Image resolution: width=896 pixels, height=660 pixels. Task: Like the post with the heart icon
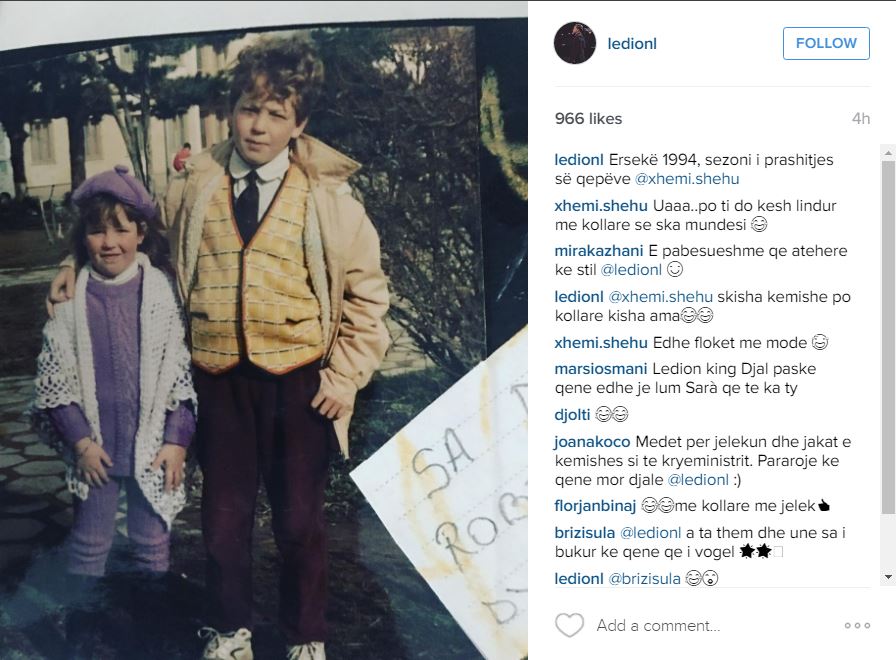pos(569,625)
